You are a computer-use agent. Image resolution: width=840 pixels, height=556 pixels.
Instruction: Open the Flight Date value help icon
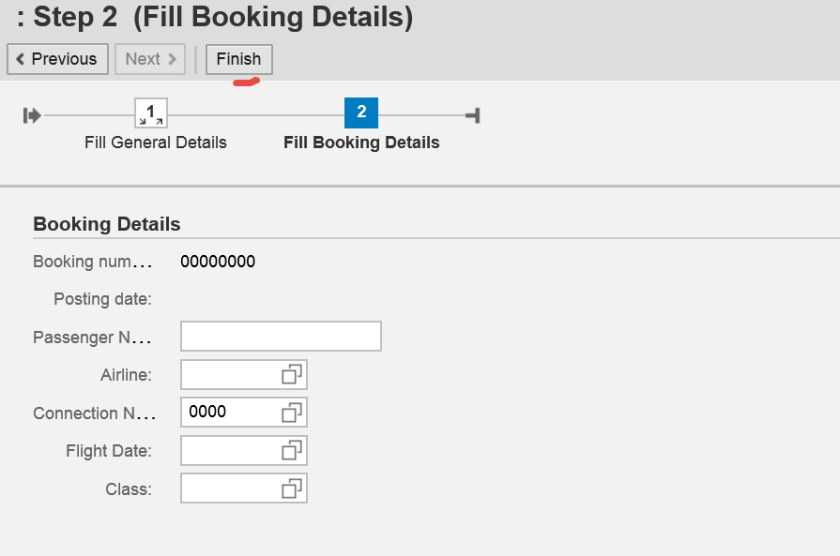tap(292, 451)
